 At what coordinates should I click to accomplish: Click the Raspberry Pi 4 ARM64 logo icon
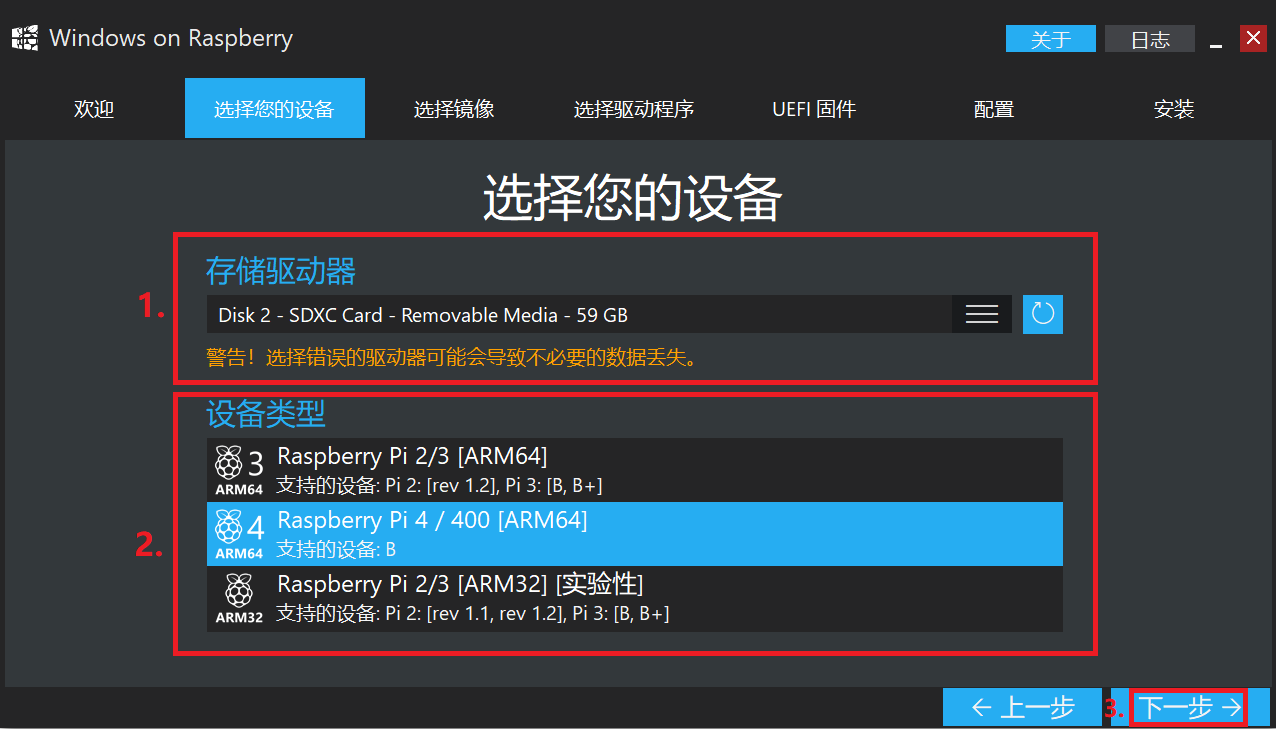[x=239, y=533]
